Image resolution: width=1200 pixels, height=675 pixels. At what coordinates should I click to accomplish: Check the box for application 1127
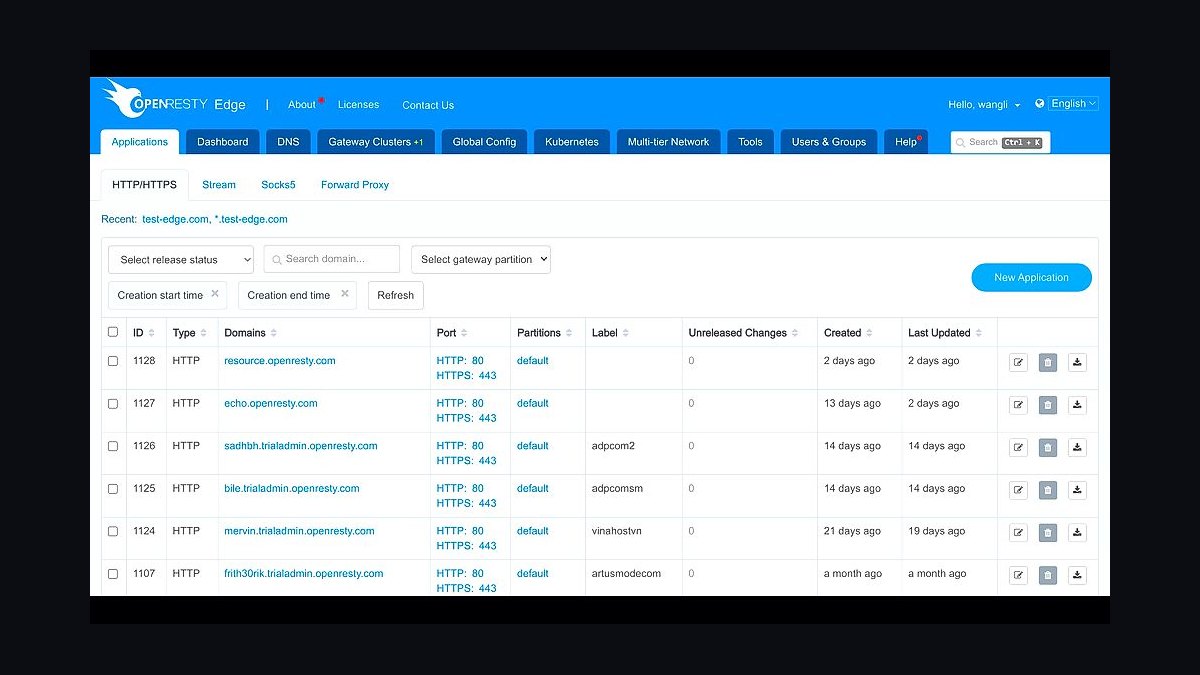pos(113,404)
